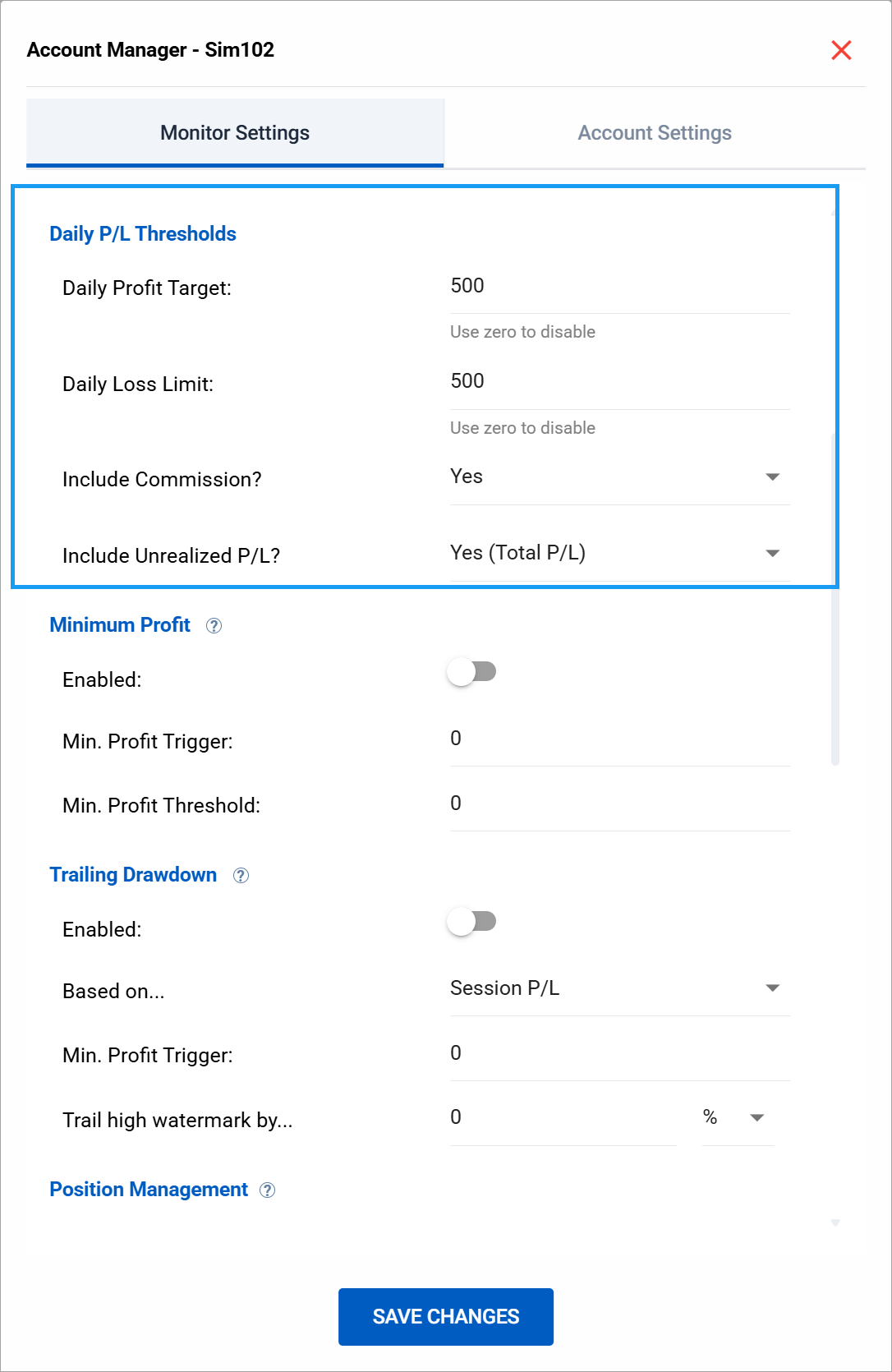This screenshot has height=1372, width=892.
Task: Open the Based on Session P/L dropdown
Action: [619, 988]
